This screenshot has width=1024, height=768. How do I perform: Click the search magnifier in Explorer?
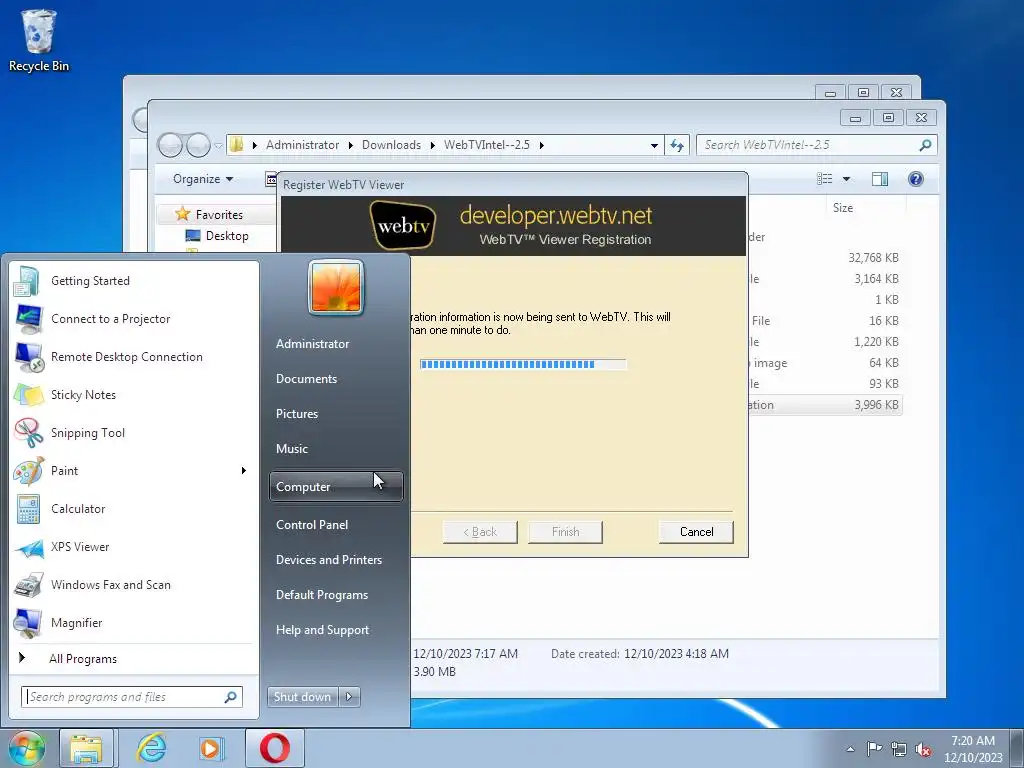tap(925, 145)
